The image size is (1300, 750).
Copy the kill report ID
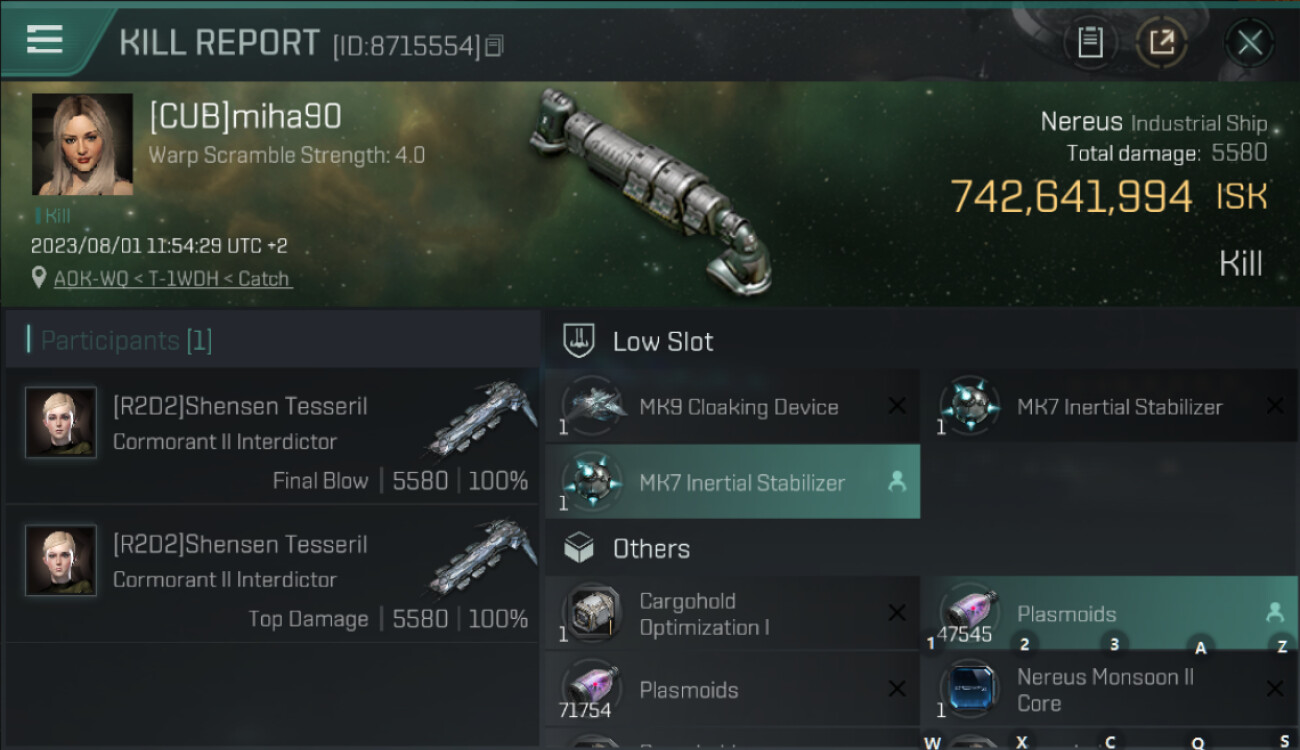495,46
